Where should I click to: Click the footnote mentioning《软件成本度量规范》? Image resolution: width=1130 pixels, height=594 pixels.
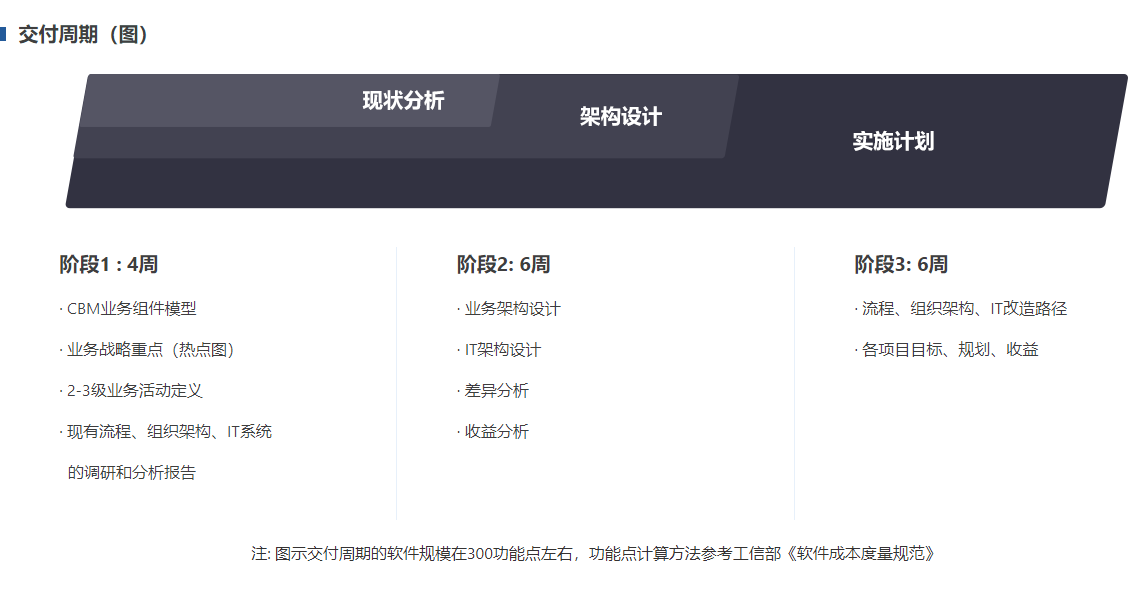tap(594, 553)
